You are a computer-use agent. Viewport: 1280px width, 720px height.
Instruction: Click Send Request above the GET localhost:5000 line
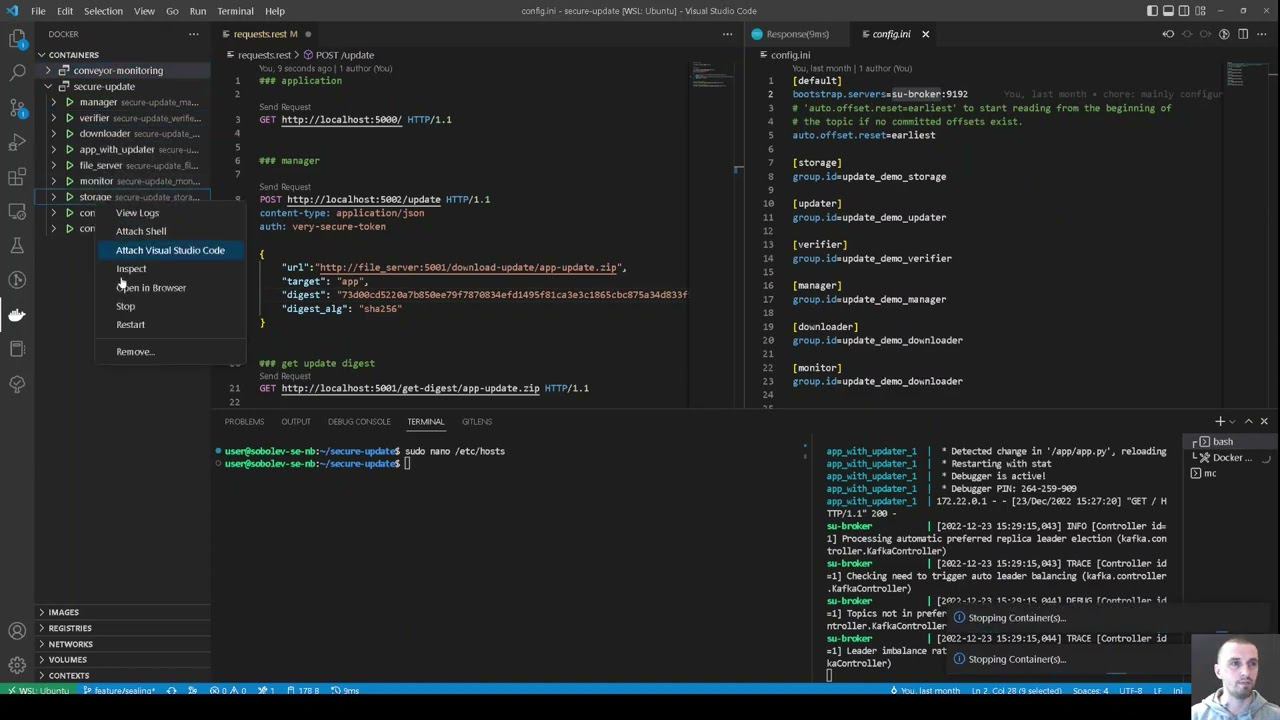(285, 107)
